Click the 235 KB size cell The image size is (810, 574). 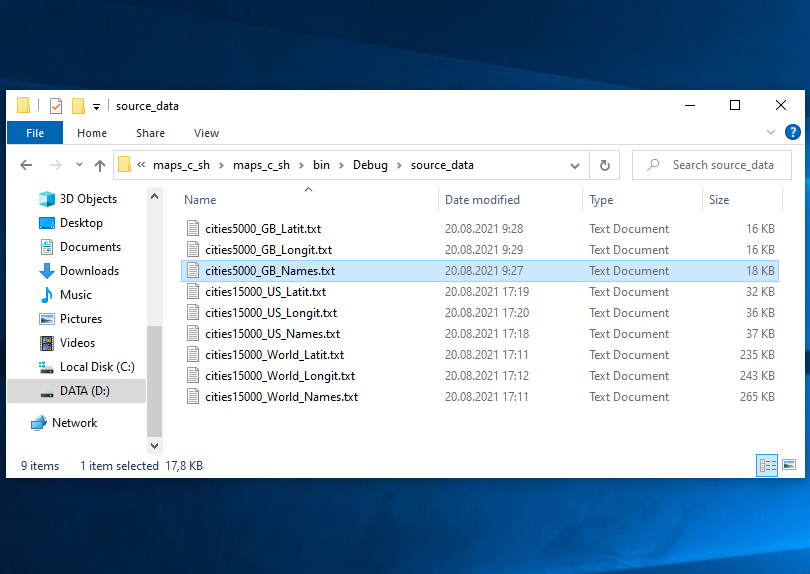tap(757, 355)
